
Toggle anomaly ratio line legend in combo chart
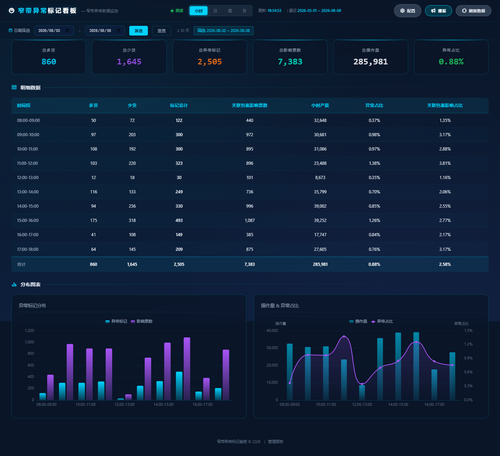tap(382, 321)
